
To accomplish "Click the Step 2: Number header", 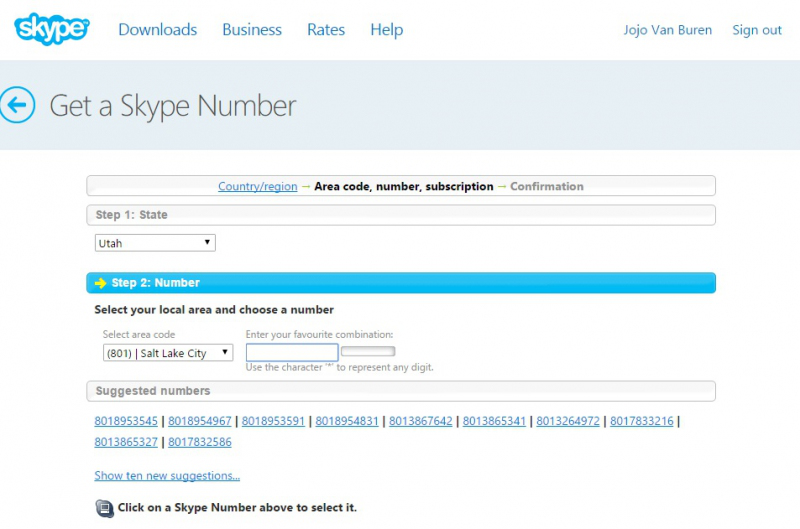I will (401, 283).
